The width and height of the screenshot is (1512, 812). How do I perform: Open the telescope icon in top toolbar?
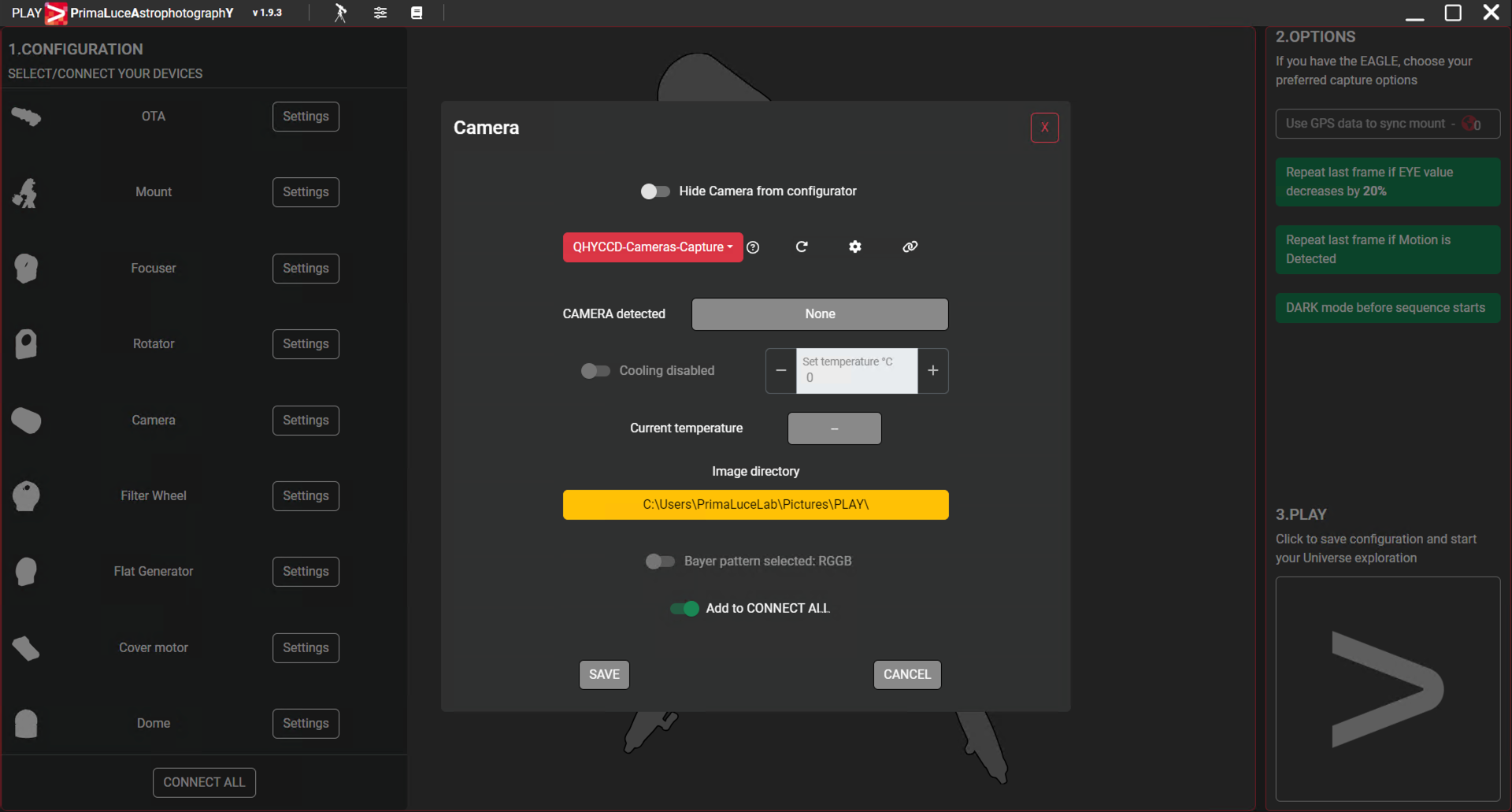point(340,13)
